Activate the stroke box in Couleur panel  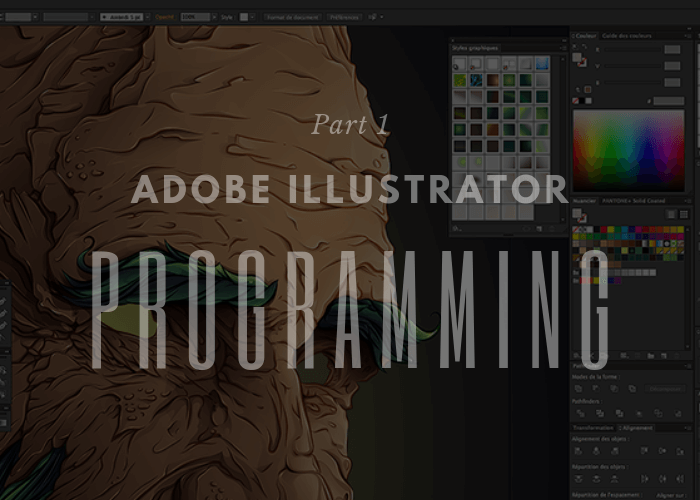(582, 63)
